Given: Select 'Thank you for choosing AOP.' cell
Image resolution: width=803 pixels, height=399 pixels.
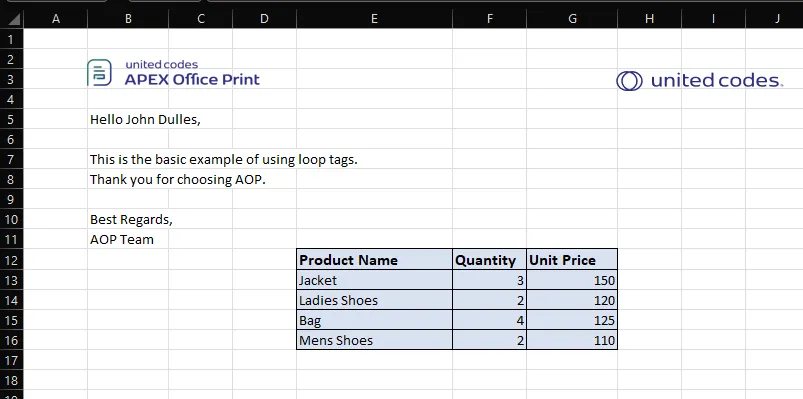Looking at the screenshot, I should coord(128,179).
